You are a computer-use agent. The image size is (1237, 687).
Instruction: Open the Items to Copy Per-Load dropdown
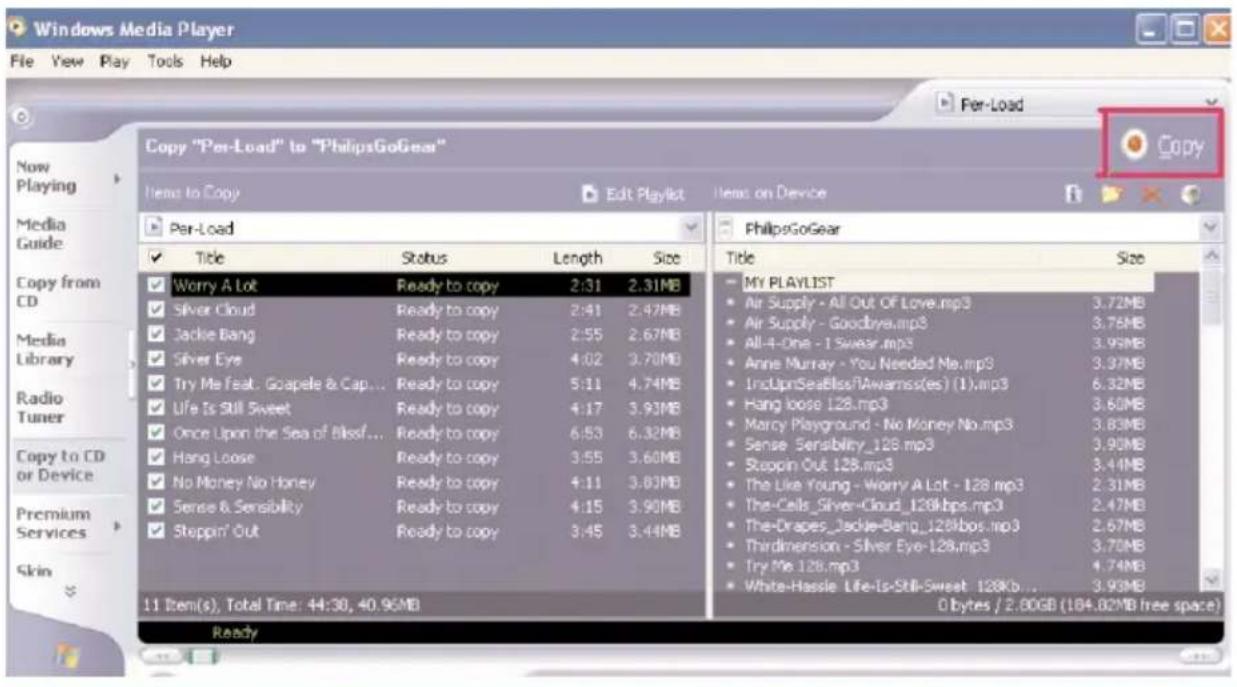[x=691, y=228]
